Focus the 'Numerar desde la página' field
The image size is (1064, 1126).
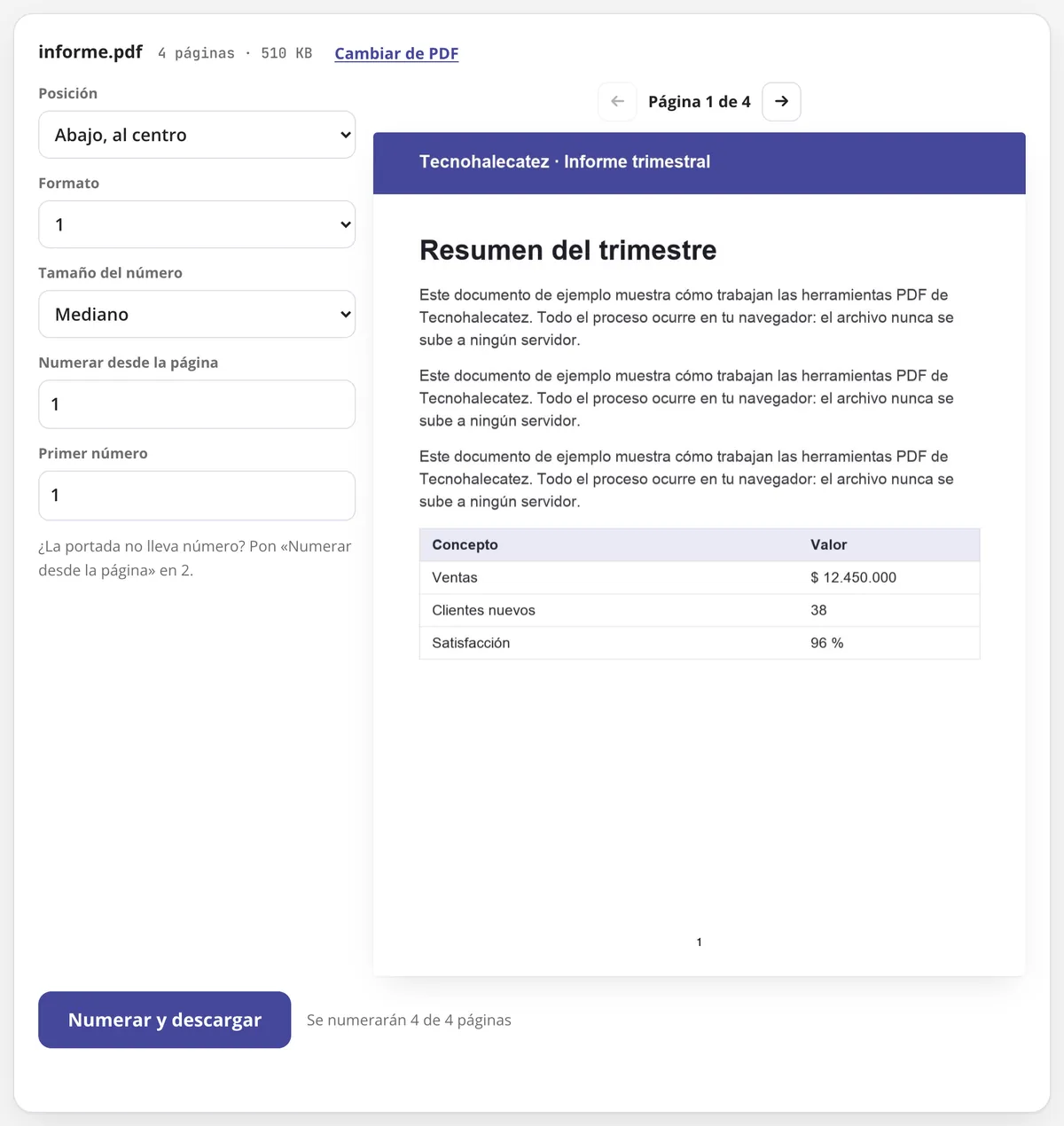[197, 404]
